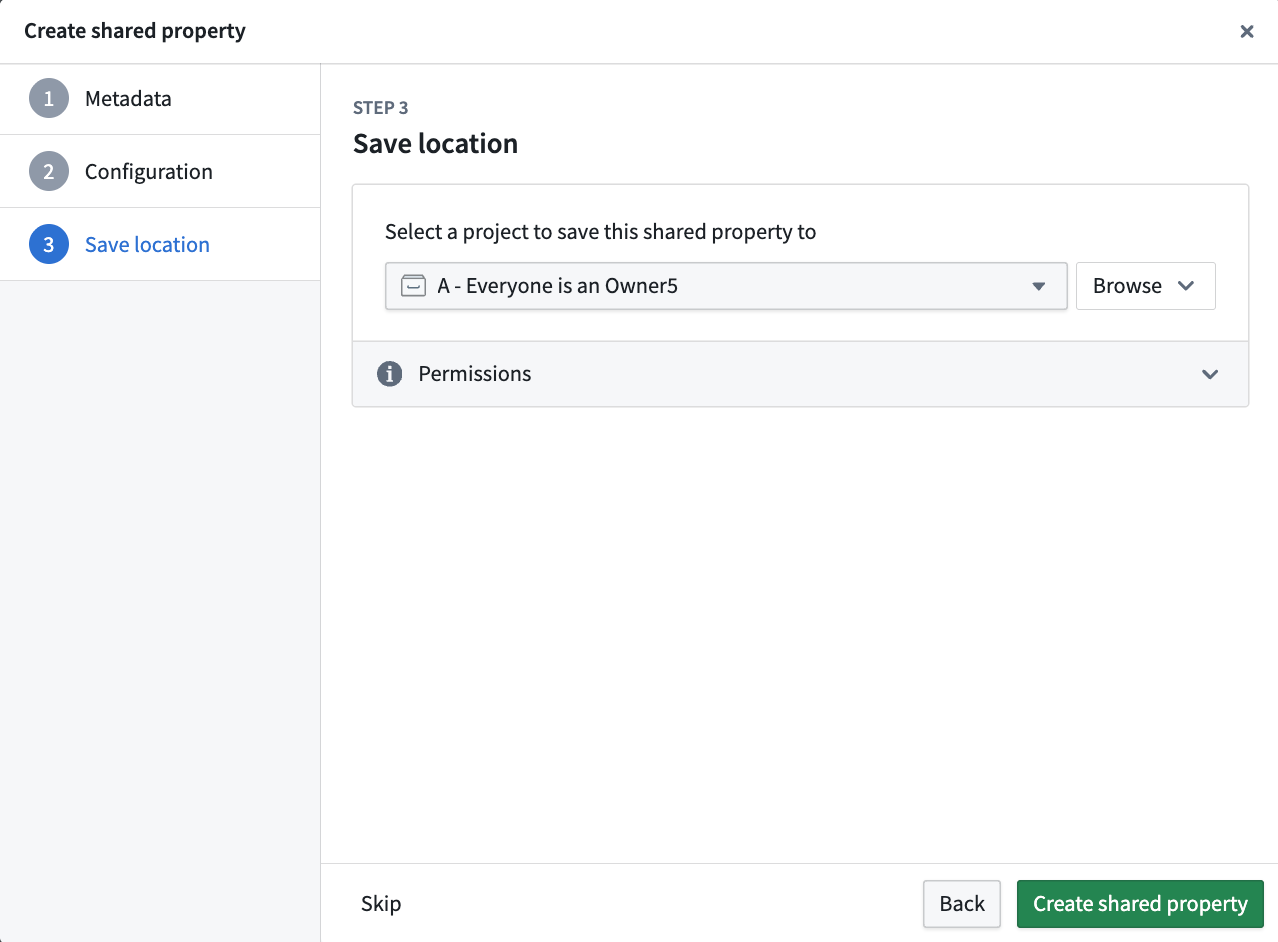Click the Back button
This screenshot has width=1278, height=942.
[x=962, y=904]
